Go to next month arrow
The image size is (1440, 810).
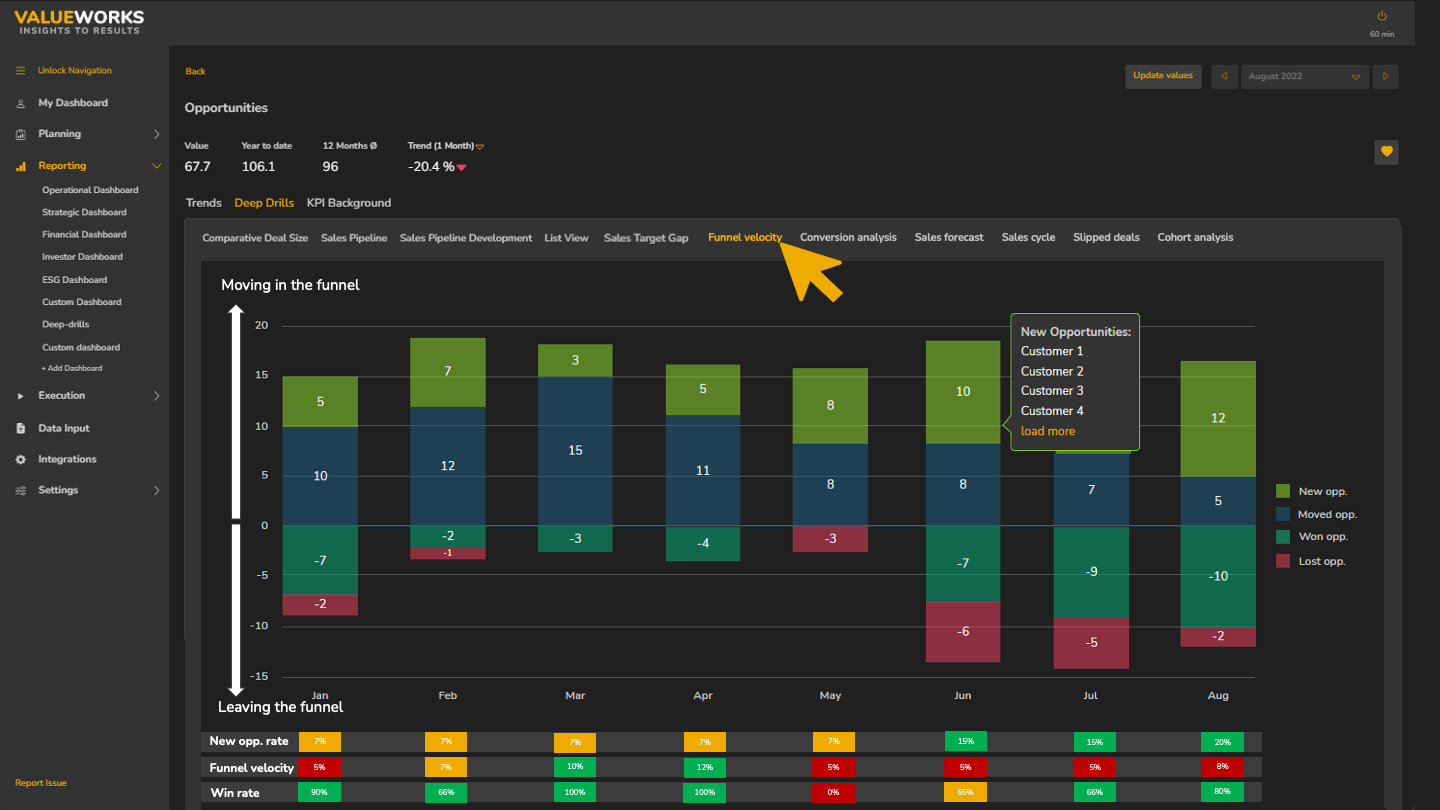tap(1385, 76)
